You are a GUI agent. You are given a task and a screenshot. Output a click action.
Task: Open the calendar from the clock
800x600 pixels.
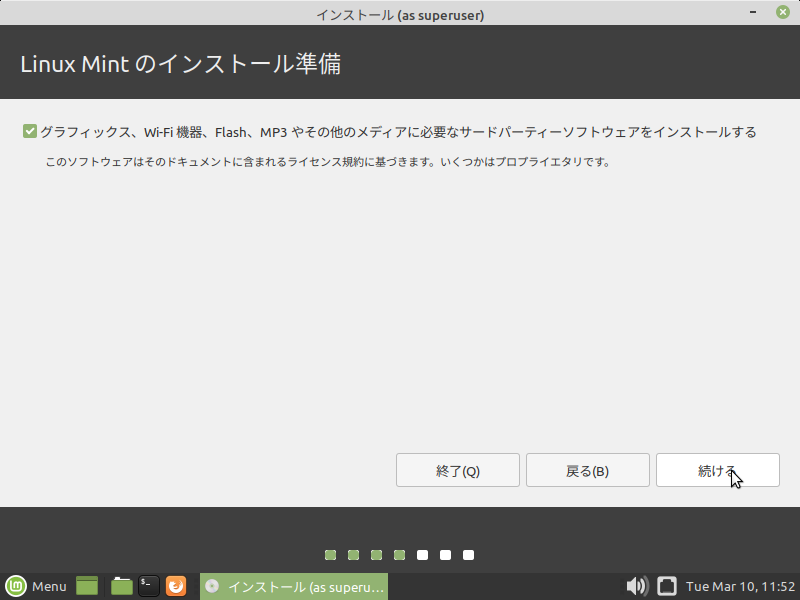[740, 587]
